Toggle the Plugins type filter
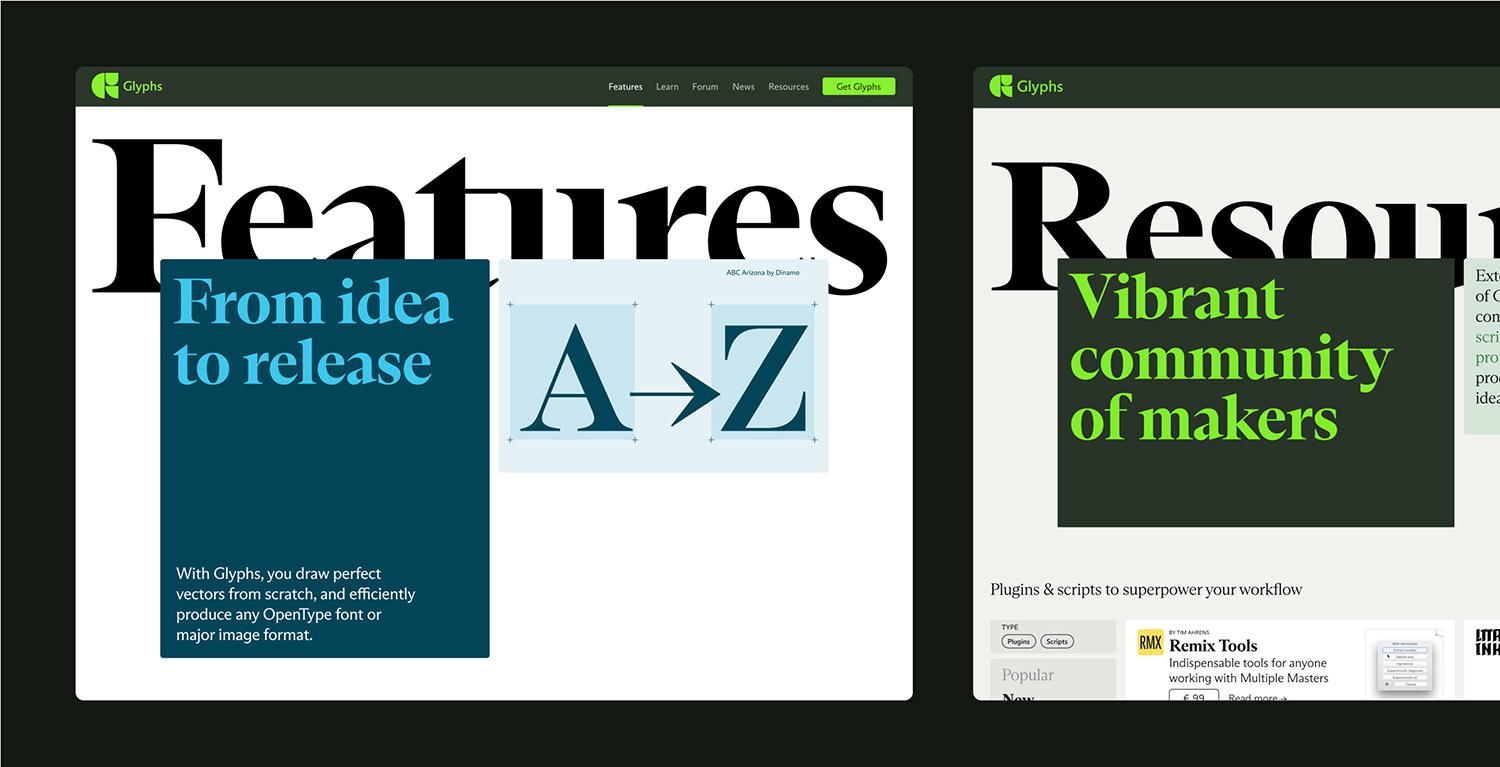Viewport: 1500px width, 767px height. click(x=1018, y=641)
